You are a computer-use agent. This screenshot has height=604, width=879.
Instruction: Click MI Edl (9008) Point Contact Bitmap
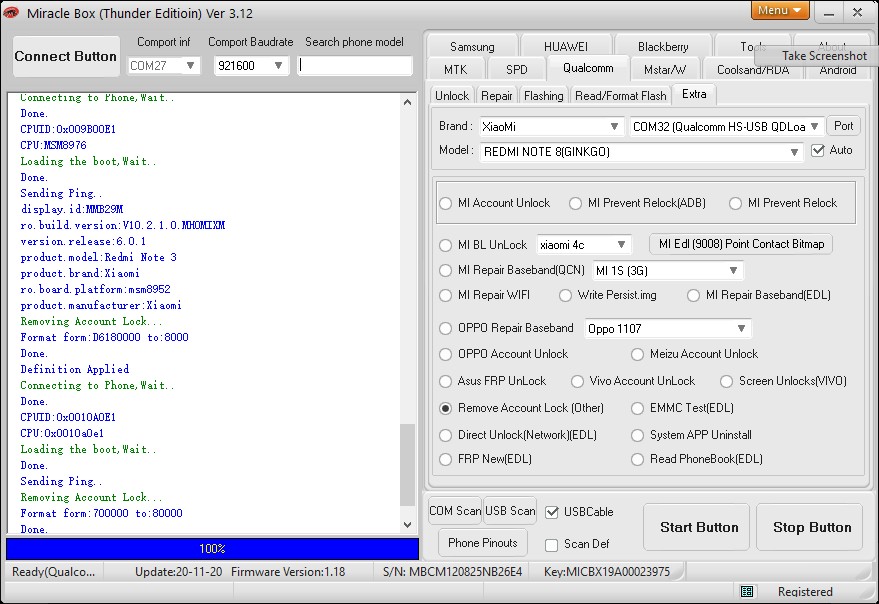[x=741, y=244]
